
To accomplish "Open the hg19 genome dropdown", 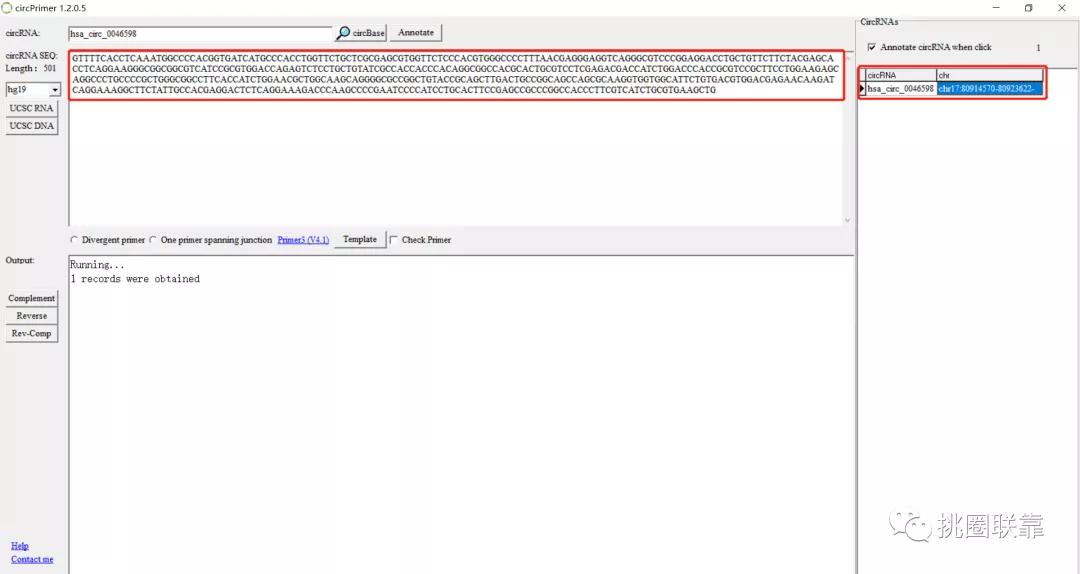I will (x=54, y=90).
